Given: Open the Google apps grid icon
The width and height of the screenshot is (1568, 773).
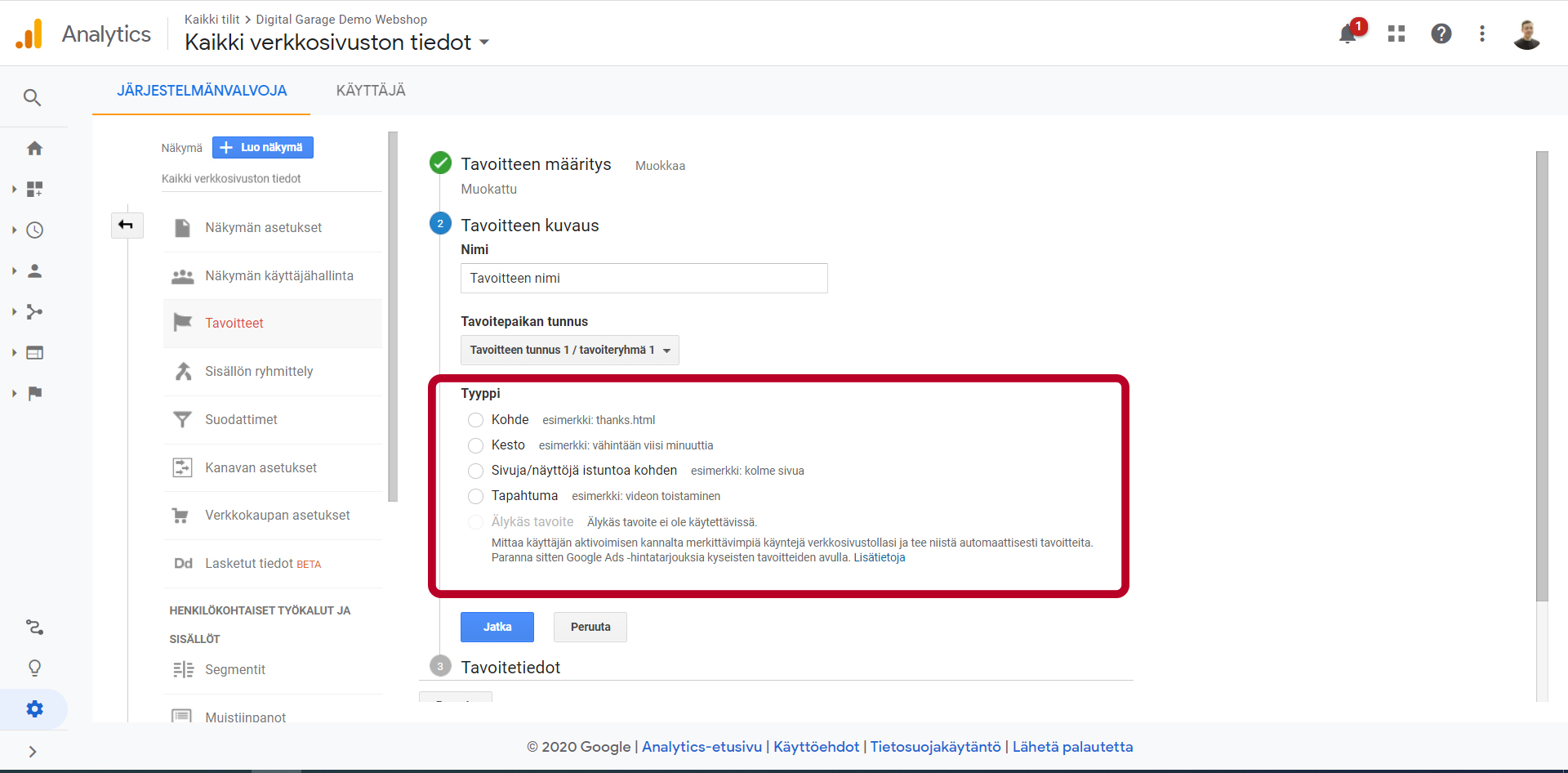Looking at the screenshot, I should [x=1396, y=34].
